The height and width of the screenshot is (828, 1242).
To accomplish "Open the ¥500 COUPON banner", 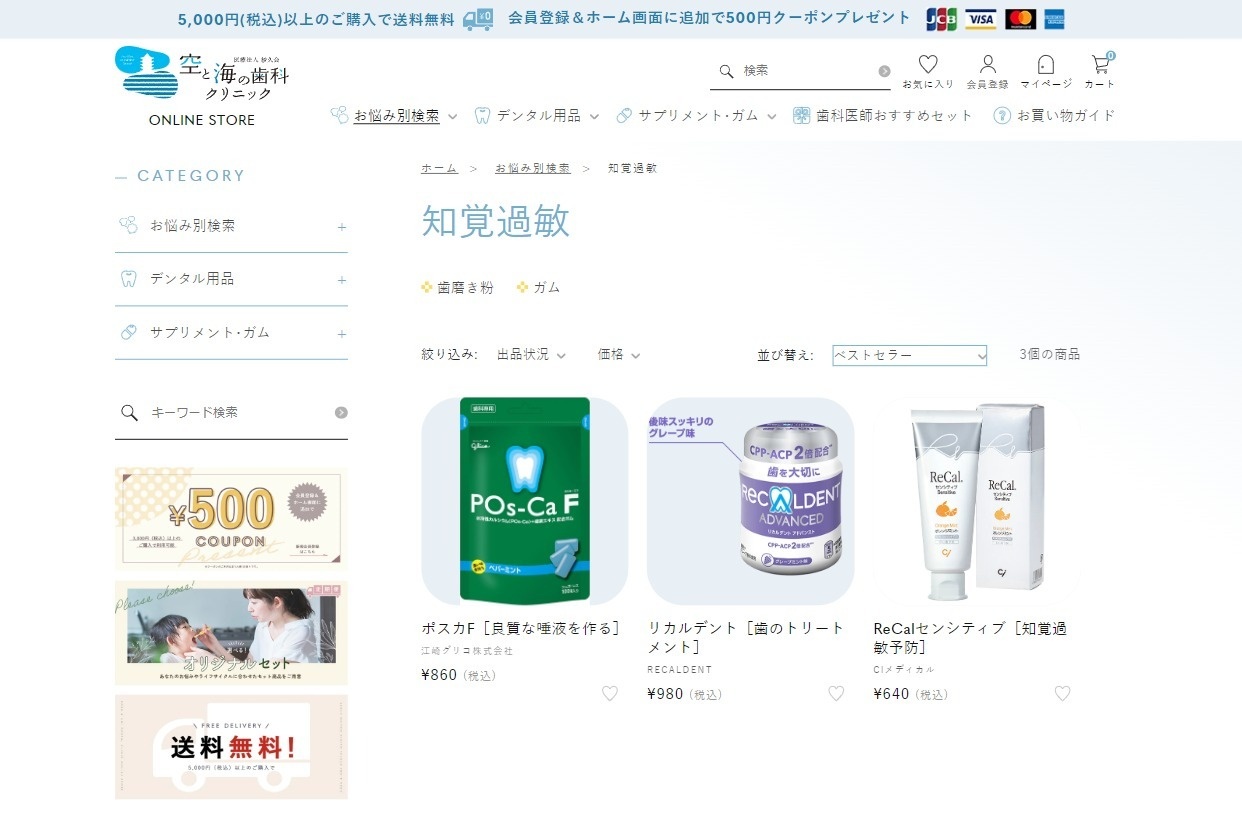I will coord(231,519).
